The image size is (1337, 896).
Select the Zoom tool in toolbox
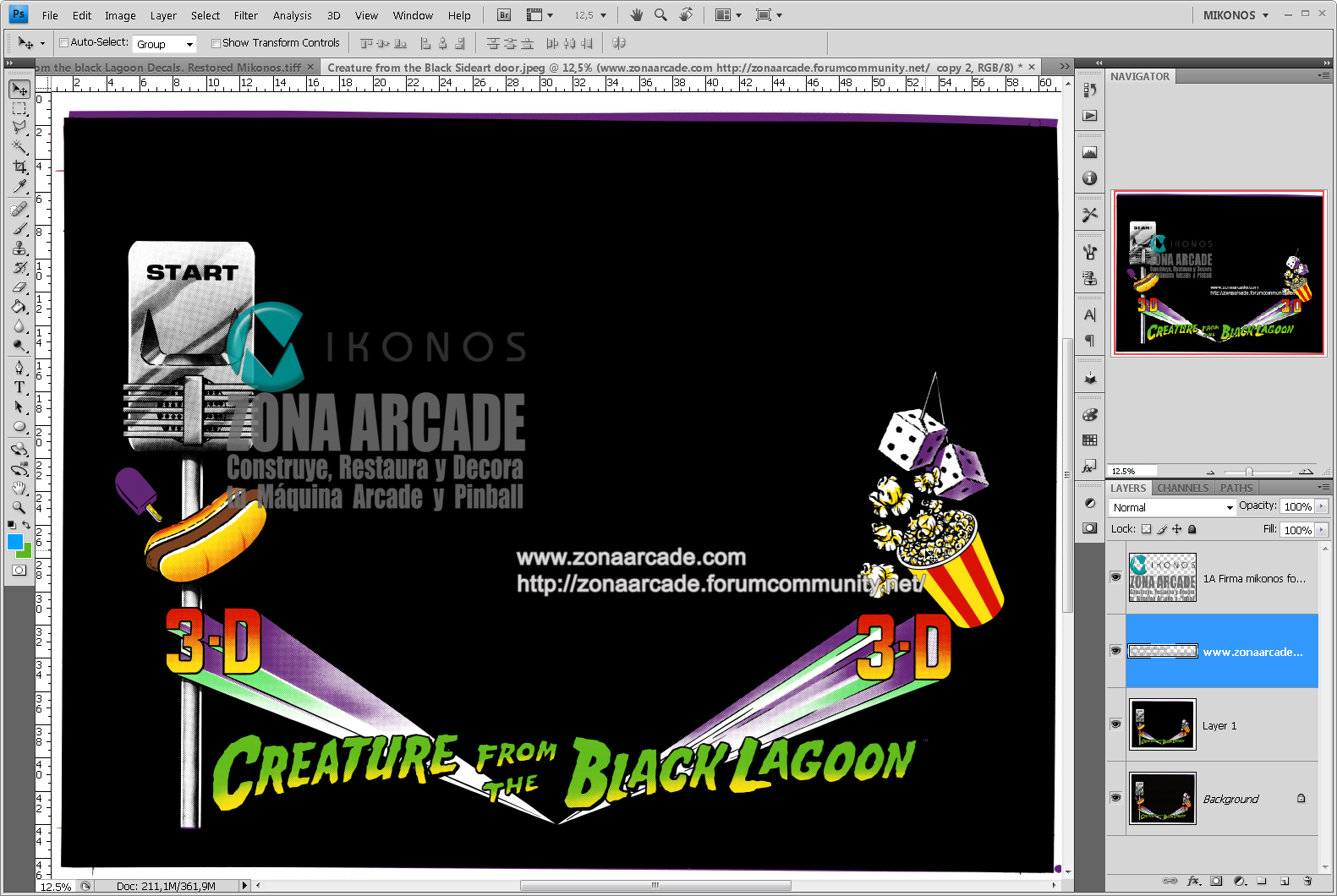point(19,507)
